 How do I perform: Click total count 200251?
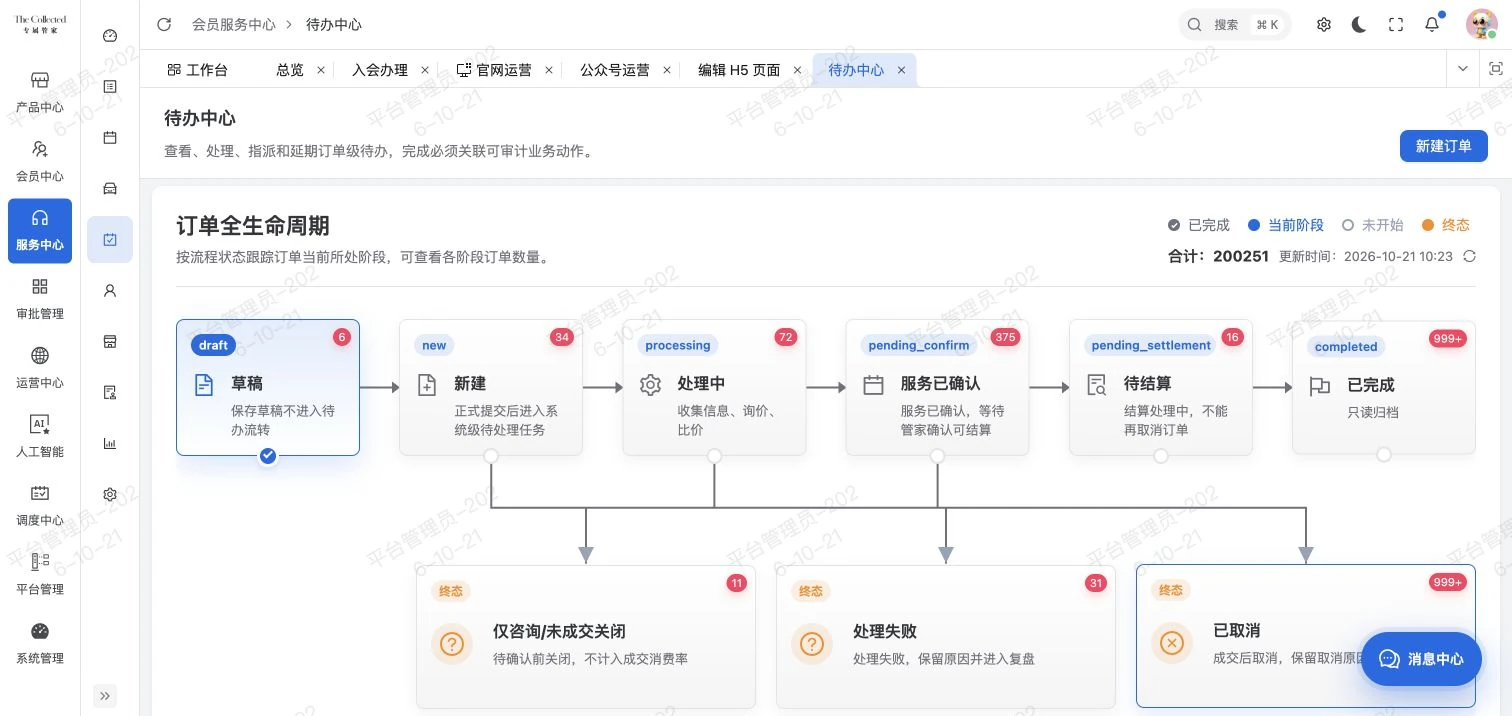[x=1241, y=256]
